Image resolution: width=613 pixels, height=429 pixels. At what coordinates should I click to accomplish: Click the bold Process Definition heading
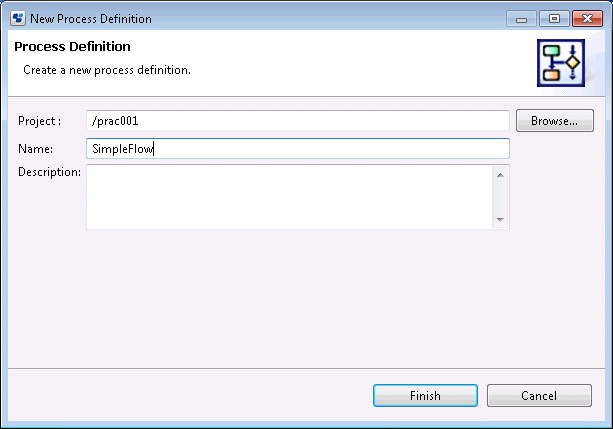[72, 47]
